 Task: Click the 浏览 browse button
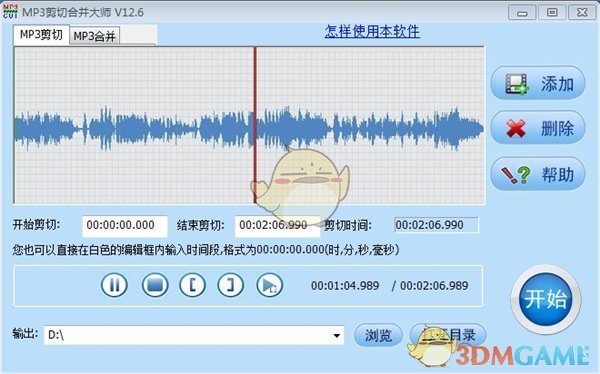pyautogui.click(x=378, y=335)
